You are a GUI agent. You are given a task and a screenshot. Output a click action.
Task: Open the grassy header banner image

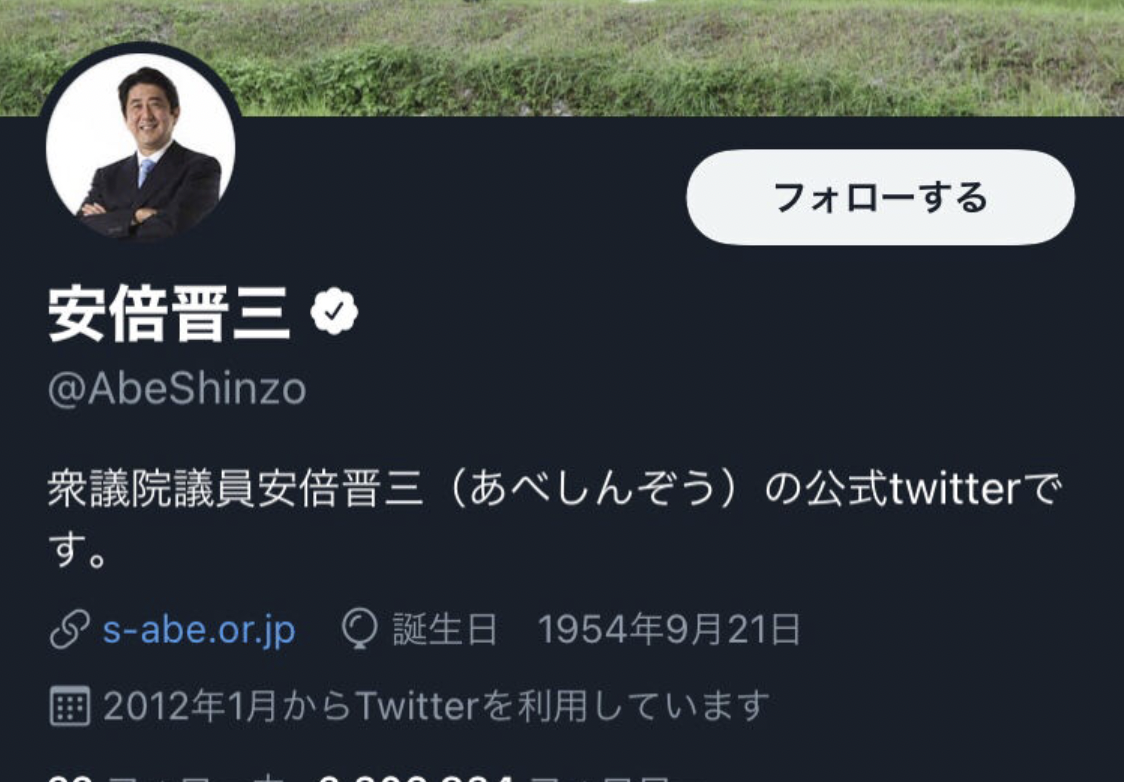[562, 57]
